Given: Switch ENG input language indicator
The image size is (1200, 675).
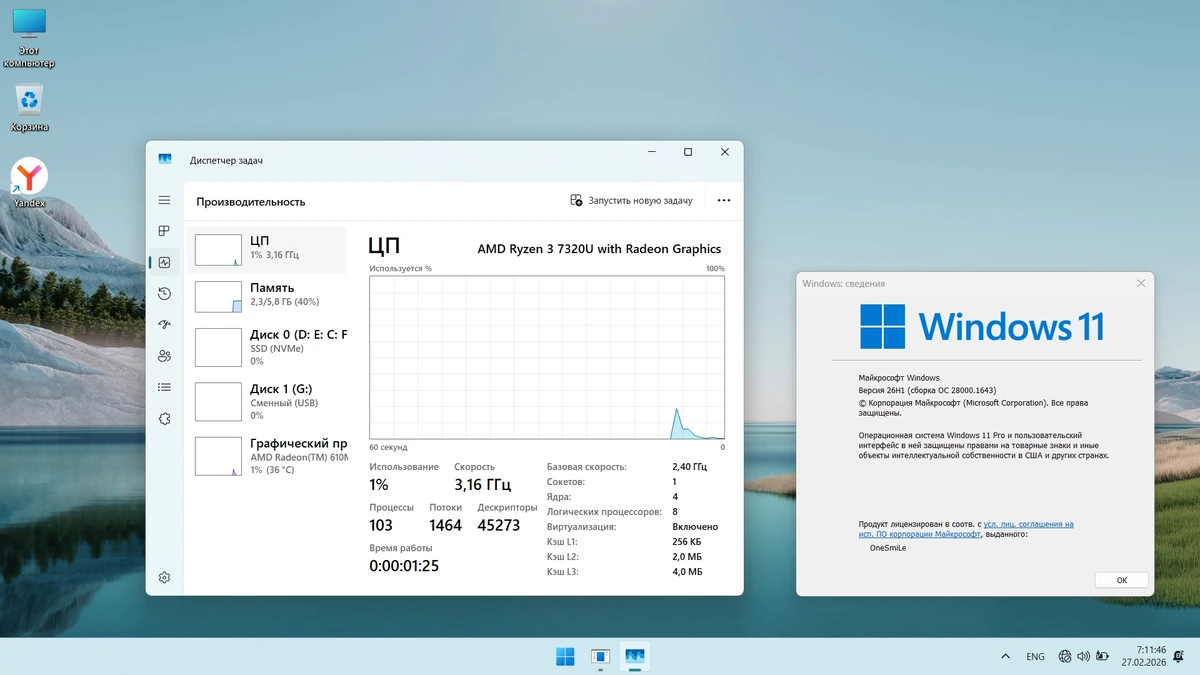Looking at the screenshot, I should coord(1035,657).
